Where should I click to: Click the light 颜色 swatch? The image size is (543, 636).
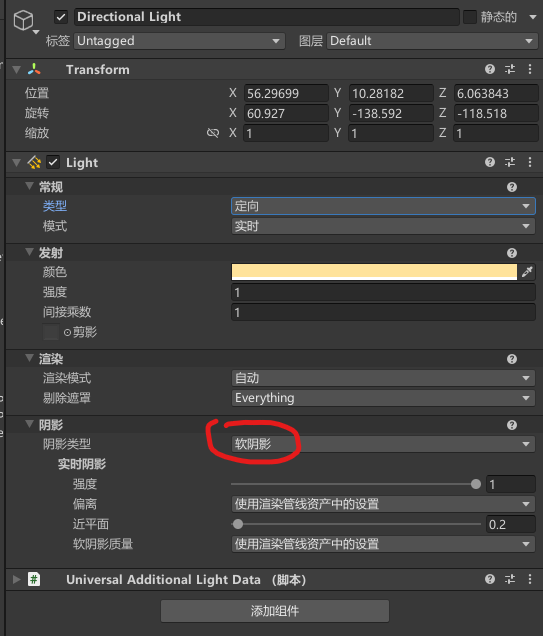(374, 272)
